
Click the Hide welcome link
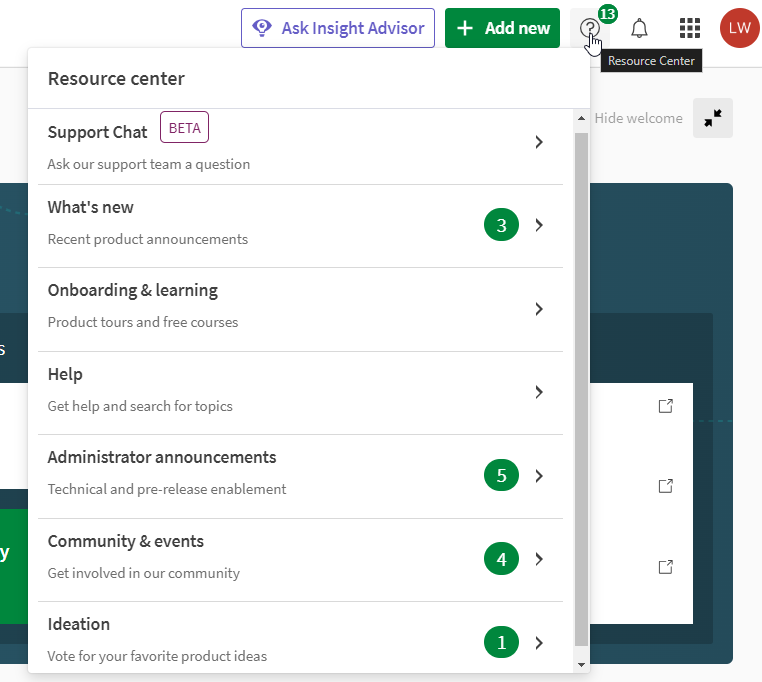638,118
